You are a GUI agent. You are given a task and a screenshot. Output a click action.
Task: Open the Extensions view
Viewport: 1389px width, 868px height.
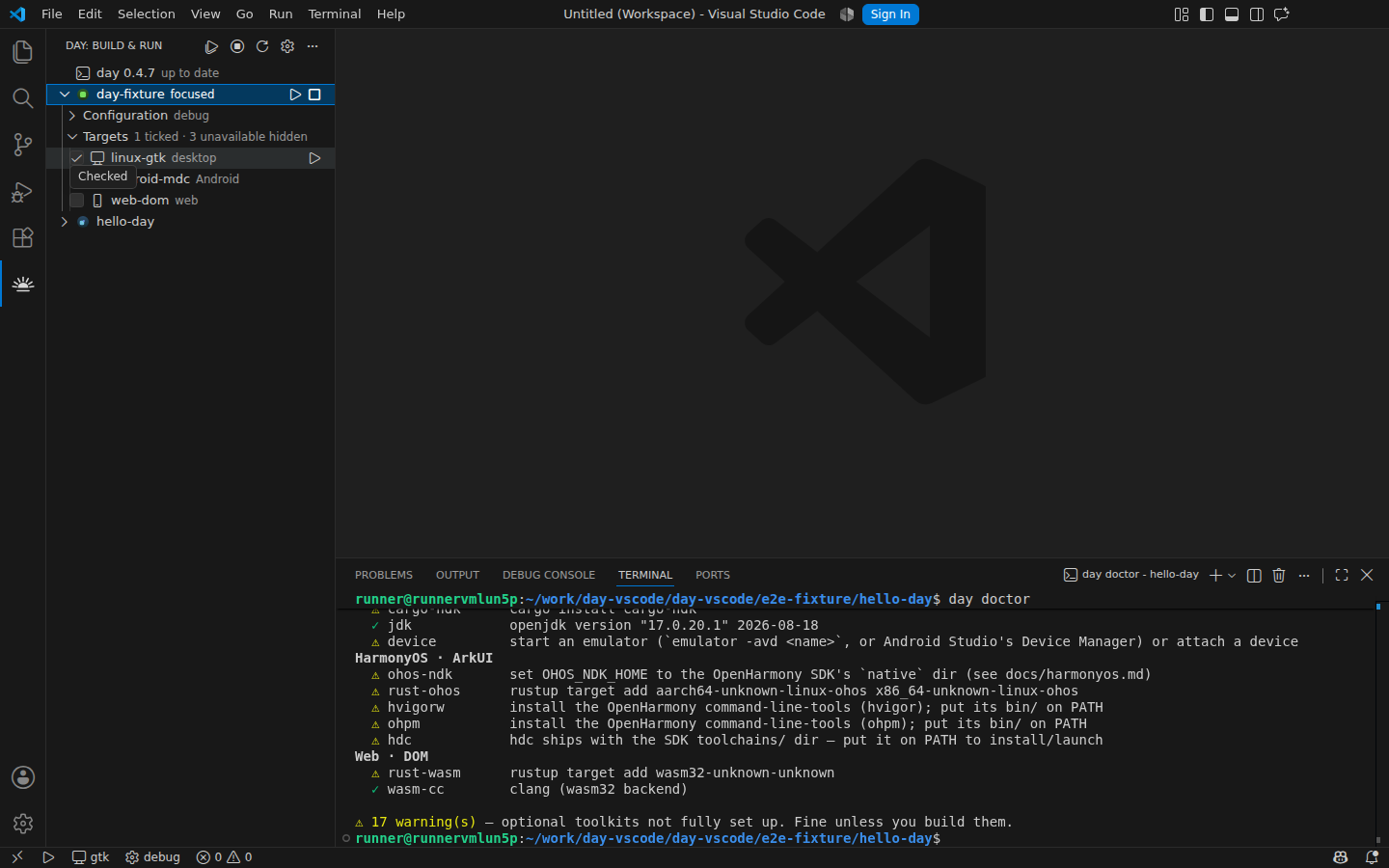[23, 237]
